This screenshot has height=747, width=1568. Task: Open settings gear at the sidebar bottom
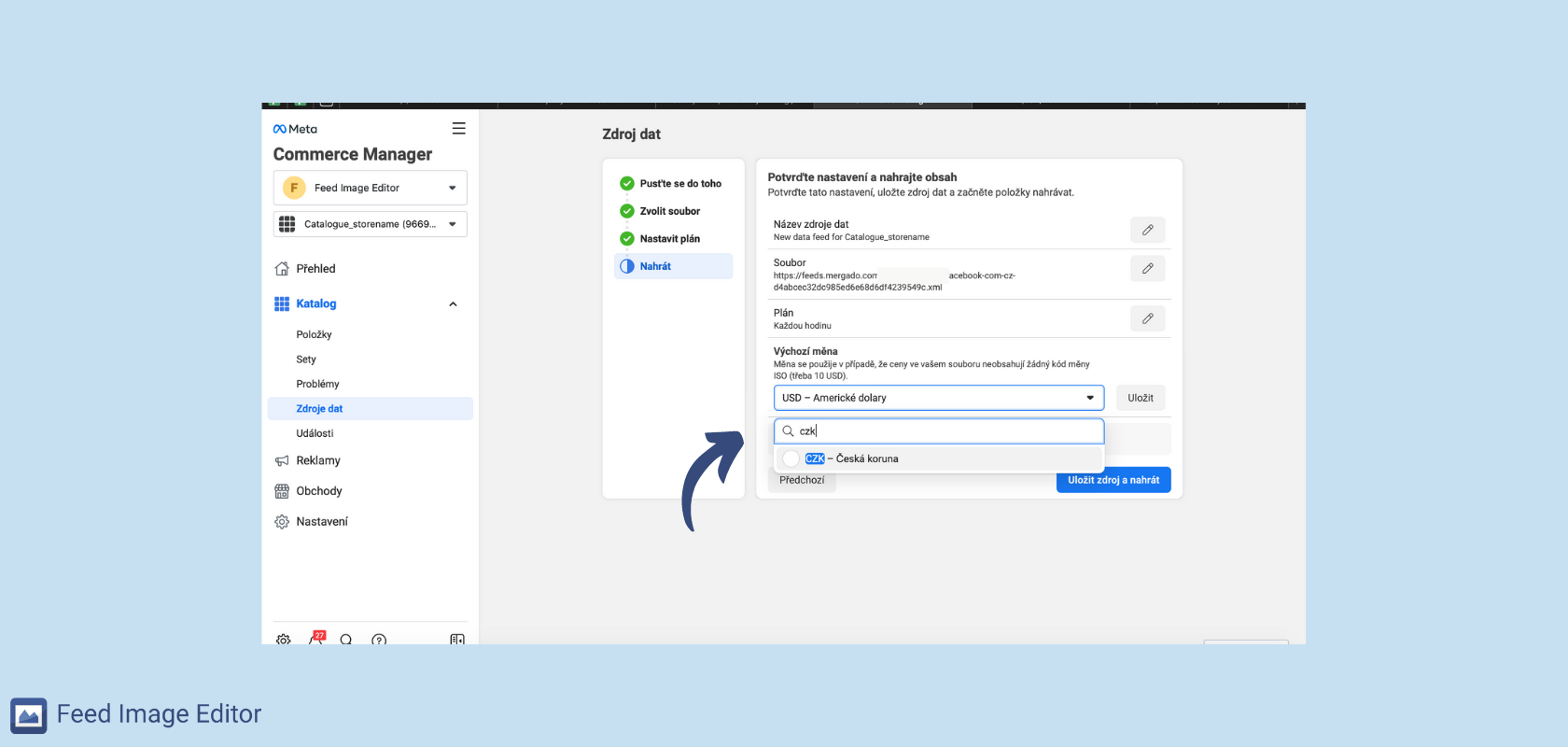284,640
